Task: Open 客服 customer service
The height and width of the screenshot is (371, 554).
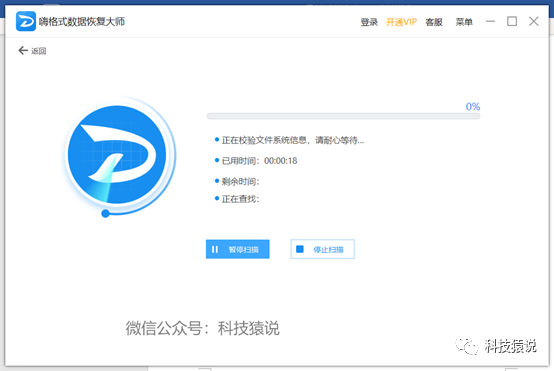Action: coord(434,22)
